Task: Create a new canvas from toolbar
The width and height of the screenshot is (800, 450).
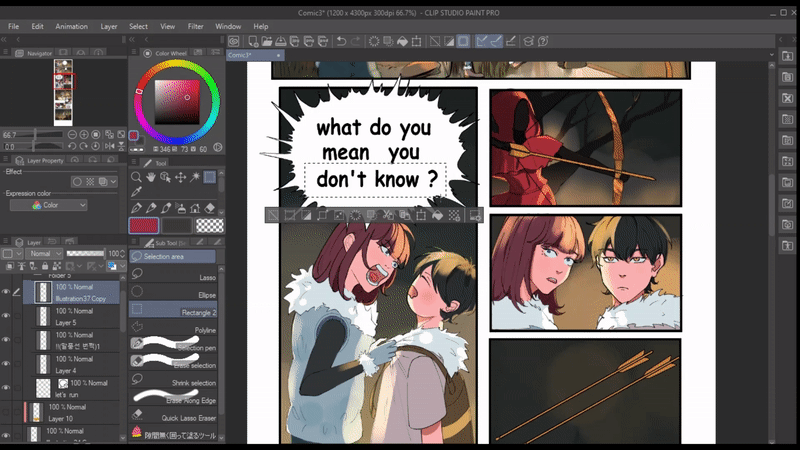Action: click(x=253, y=41)
